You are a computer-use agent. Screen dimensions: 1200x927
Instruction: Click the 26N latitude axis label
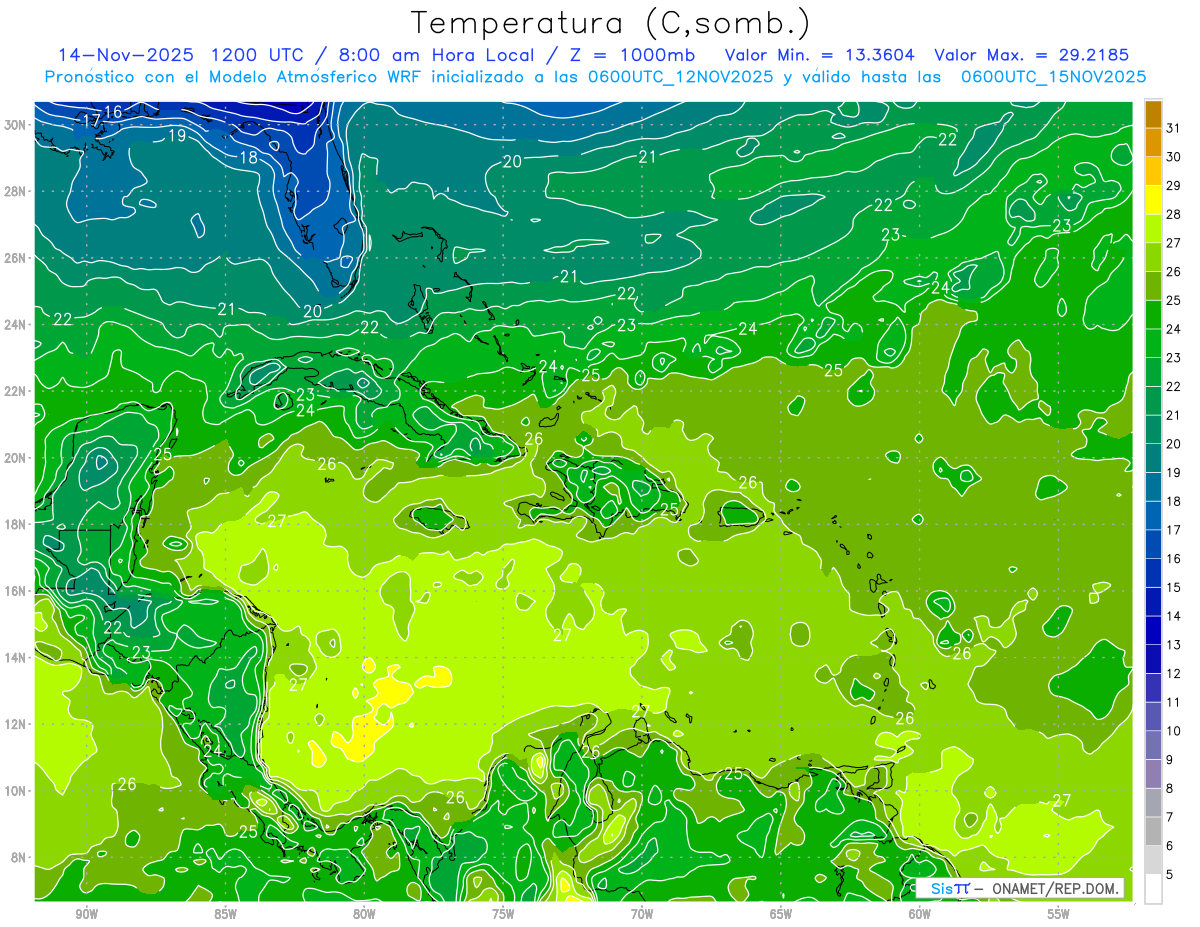point(16,258)
